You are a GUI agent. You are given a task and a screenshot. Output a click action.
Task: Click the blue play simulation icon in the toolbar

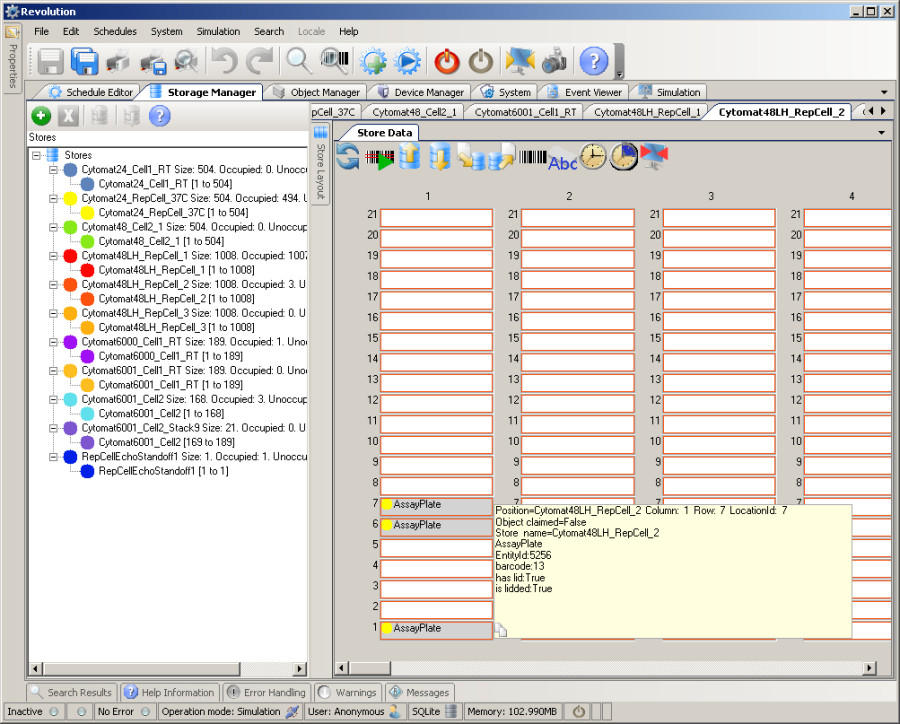(408, 60)
